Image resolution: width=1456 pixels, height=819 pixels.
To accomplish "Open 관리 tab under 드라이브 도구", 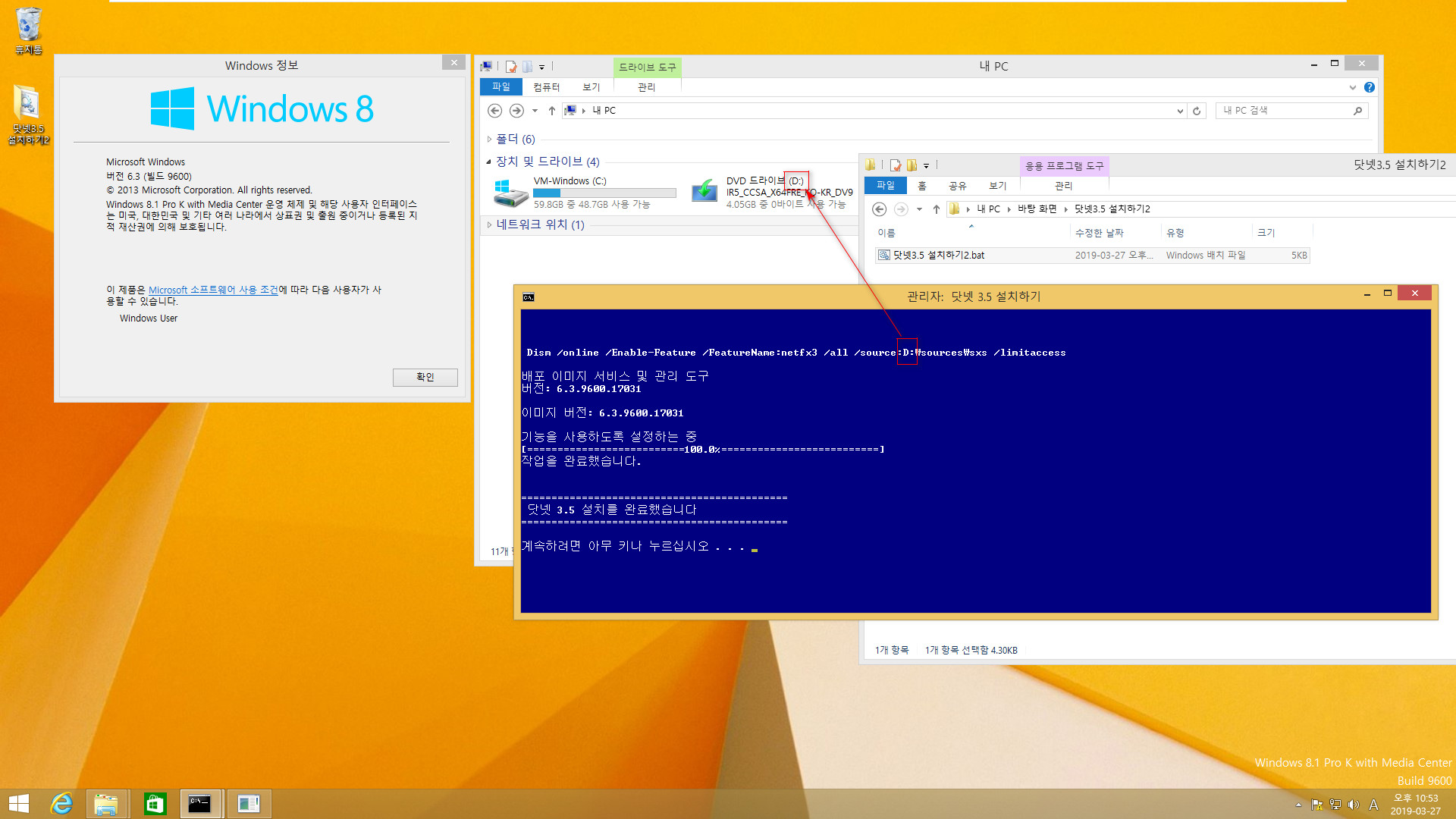I will click(x=646, y=87).
